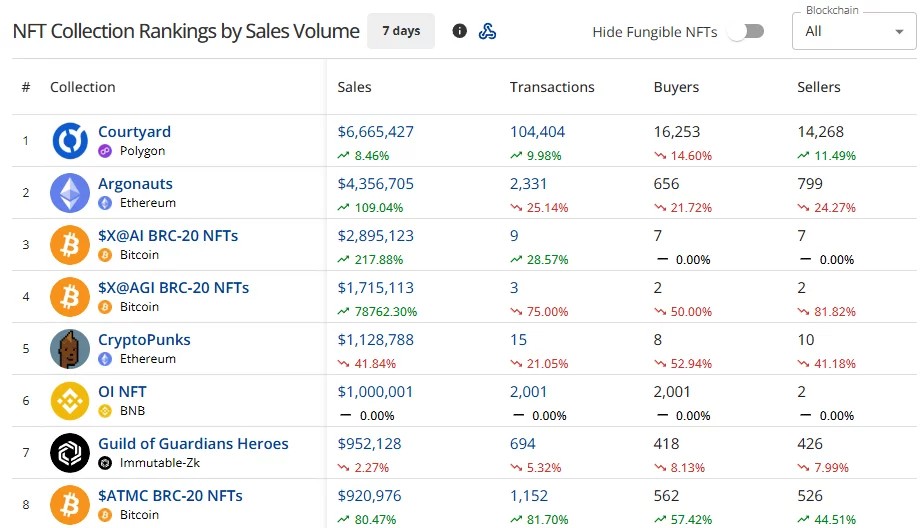Click Guild of Guardians Heroes logo
923x528 pixels.
point(70,453)
